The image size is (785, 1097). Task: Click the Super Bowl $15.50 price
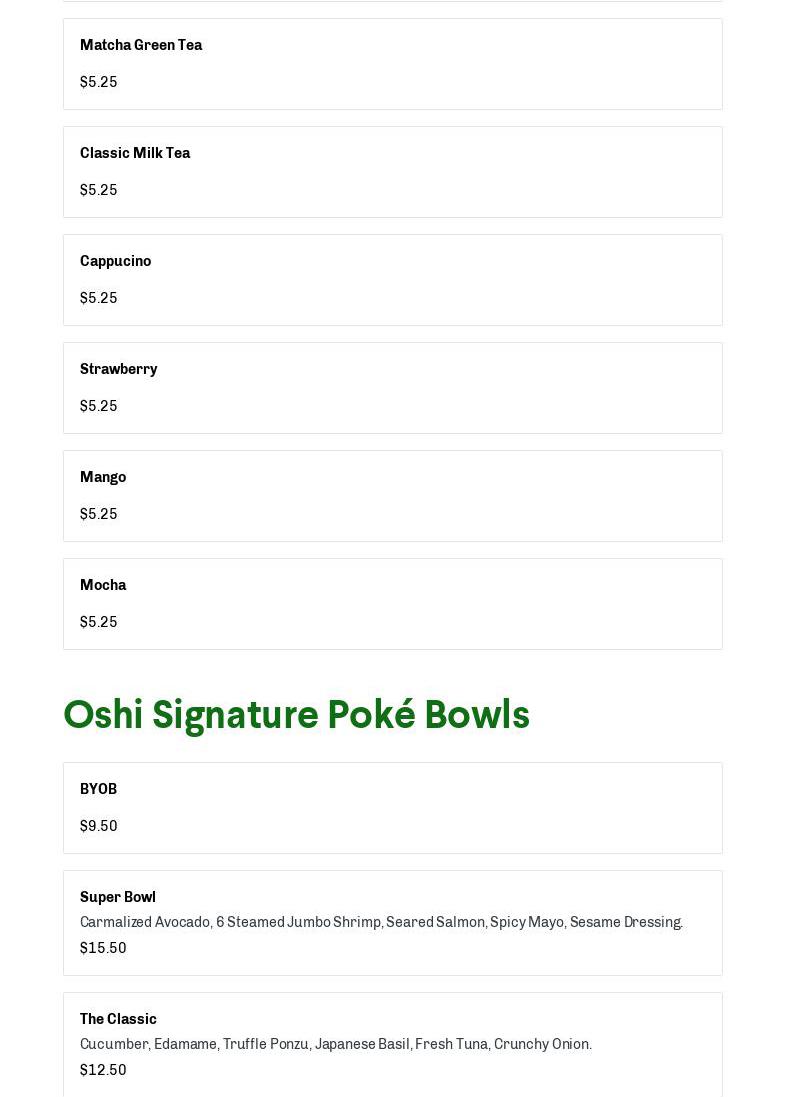(x=103, y=948)
